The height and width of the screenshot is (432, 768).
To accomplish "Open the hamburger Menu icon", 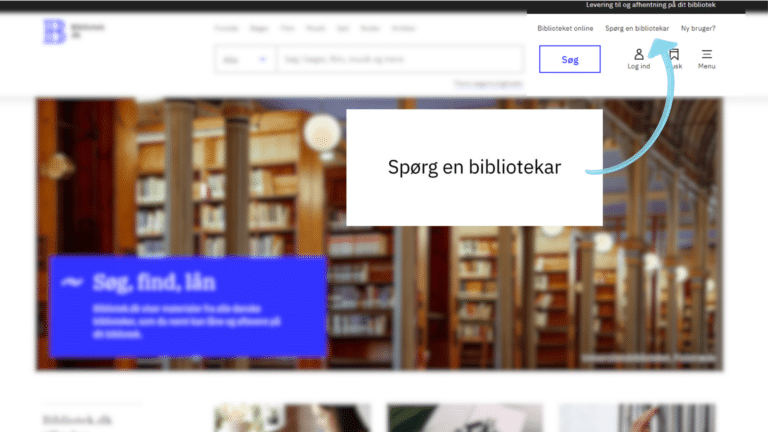I will point(707,58).
